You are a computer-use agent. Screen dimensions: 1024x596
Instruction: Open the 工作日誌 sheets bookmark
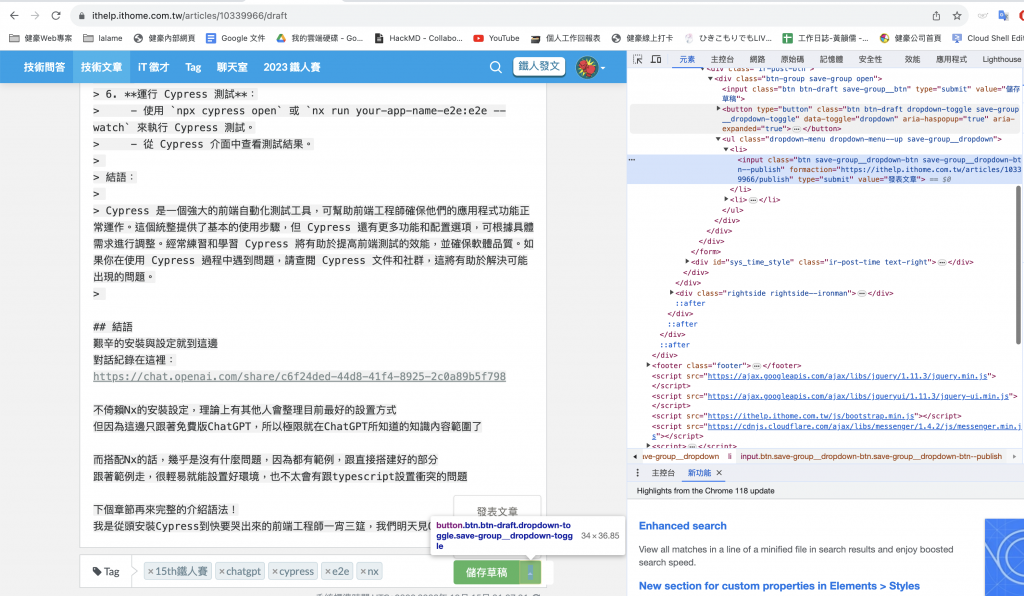[825, 39]
